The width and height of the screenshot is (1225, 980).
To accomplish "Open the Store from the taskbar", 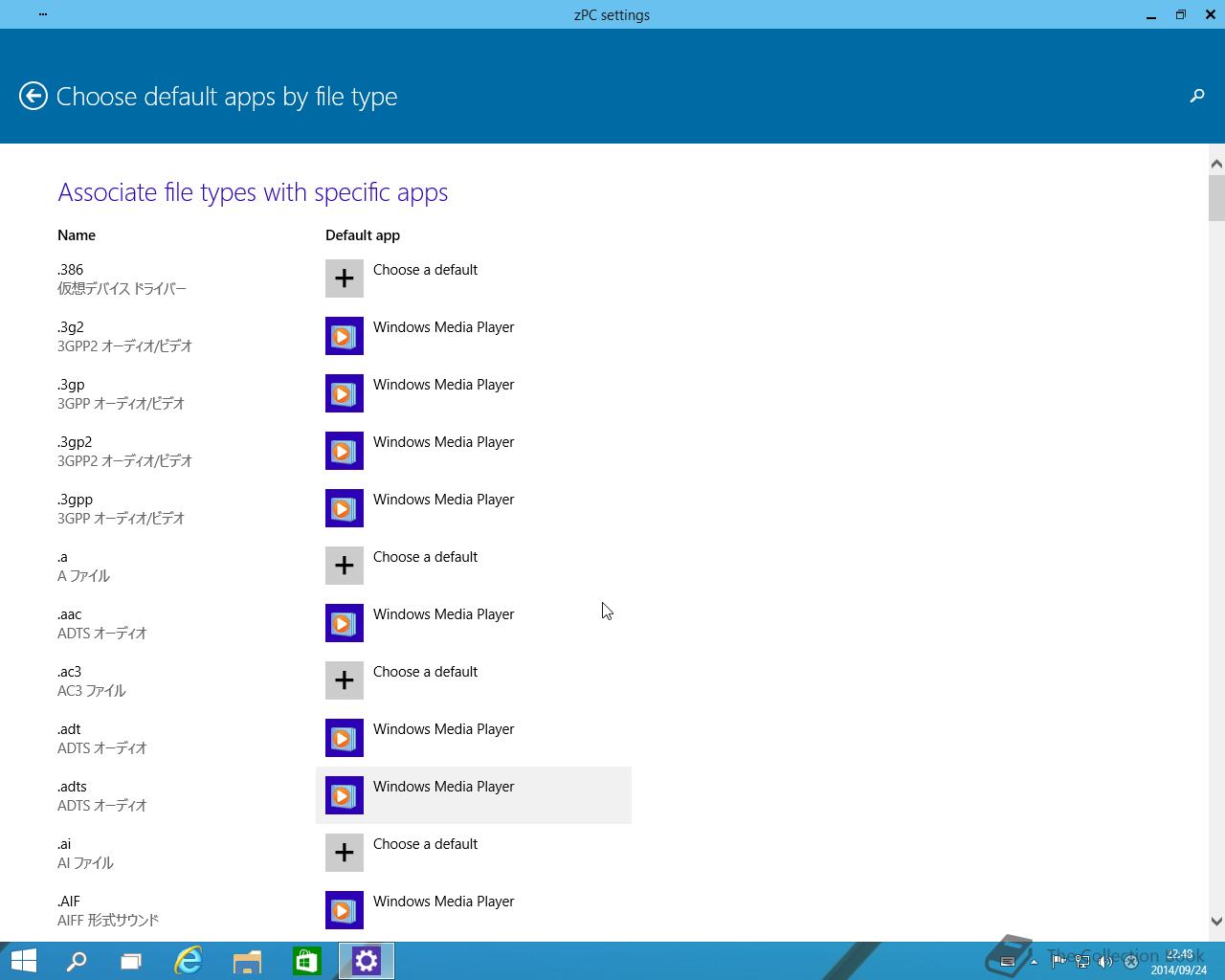I will 306,961.
